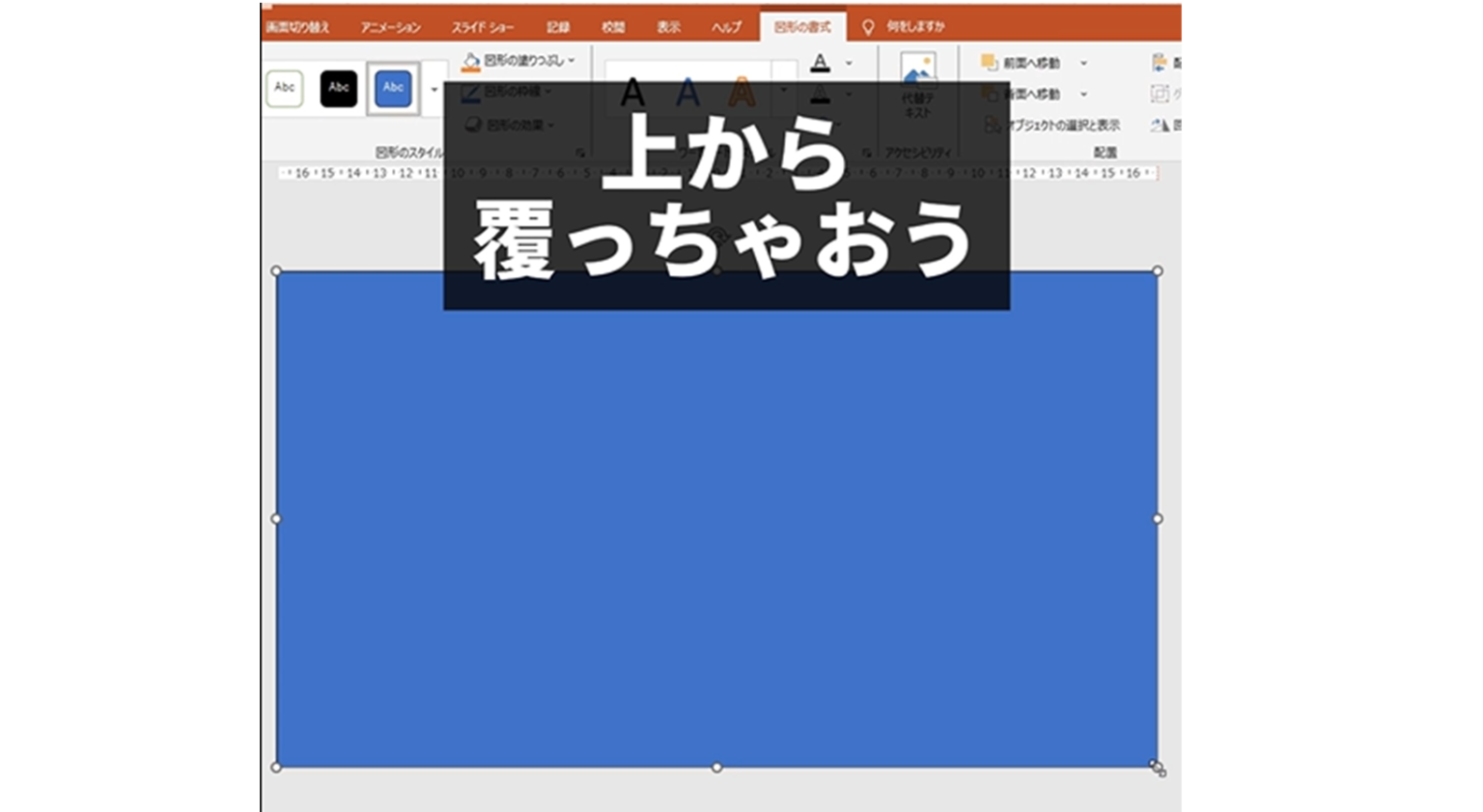Click the rectangle's middle-left sizing handle
Screen dimensions: 1483x812
pyautogui.click(x=276, y=518)
